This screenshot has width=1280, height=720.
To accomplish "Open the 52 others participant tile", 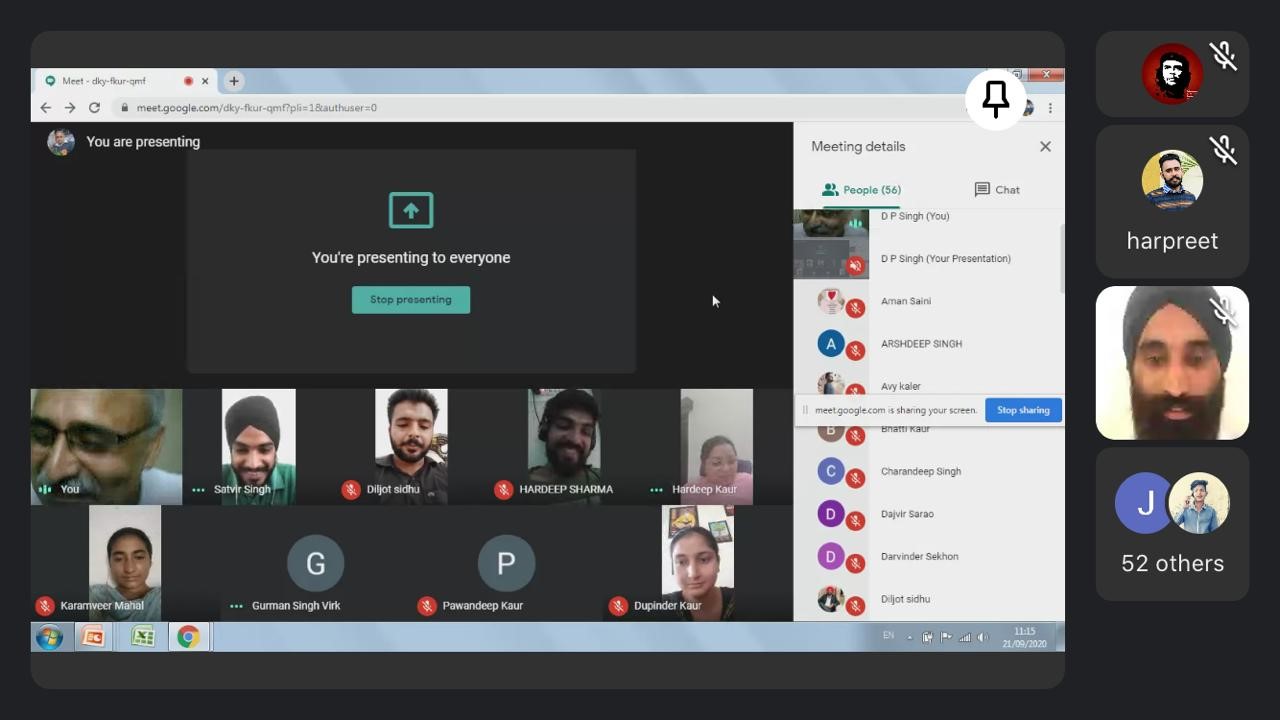I will (x=1172, y=524).
